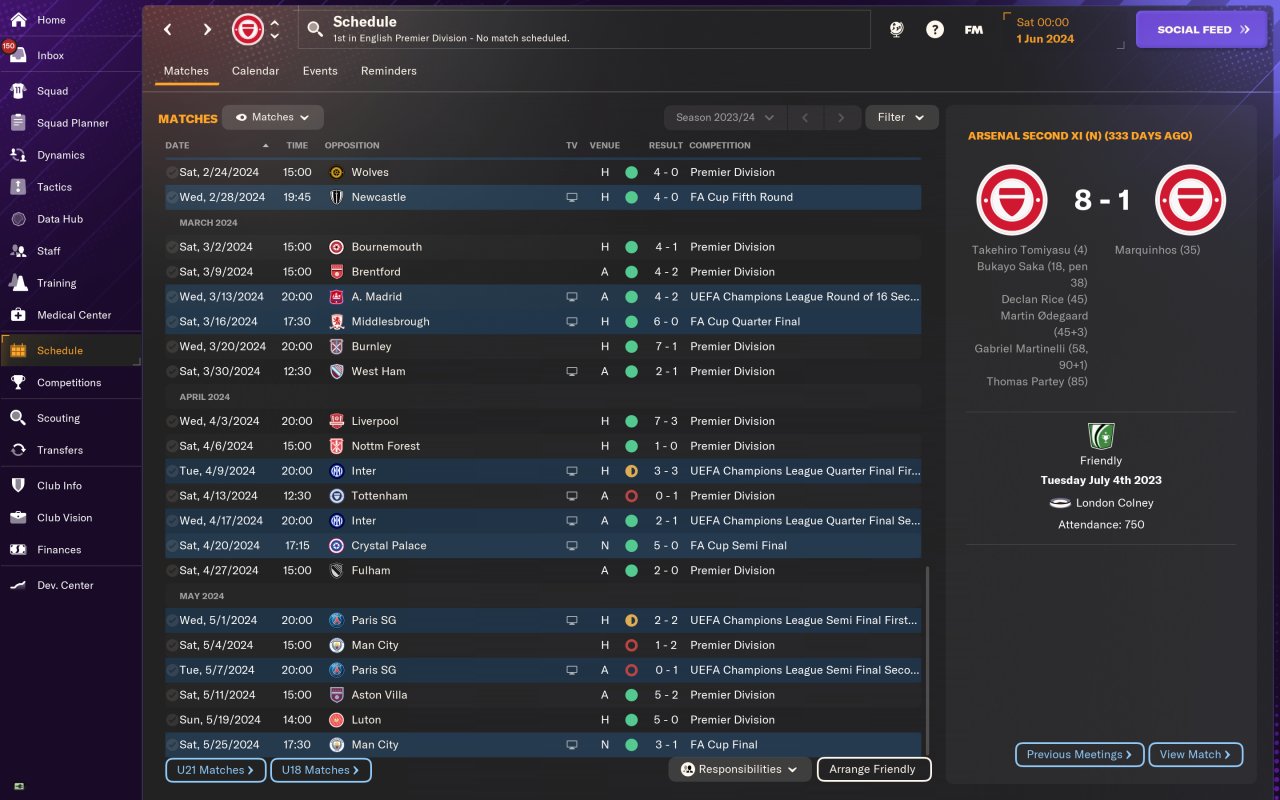Toggle the checkmark on the Wolves match row
This screenshot has width=1280, height=800.
172,173
